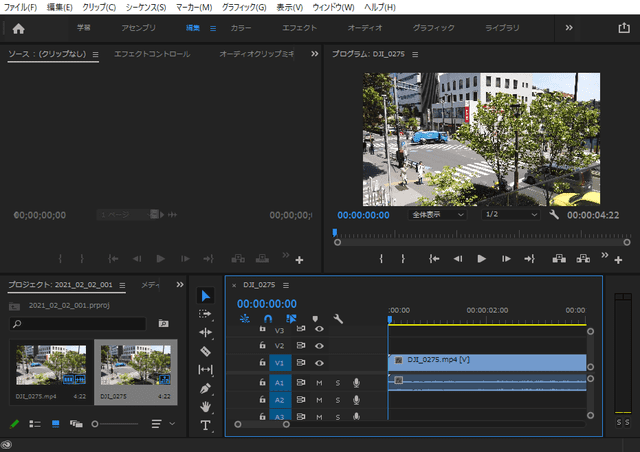This screenshot has height=452, width=640.
Task: Go to In point in Program monitor
Action: [434, 258]
